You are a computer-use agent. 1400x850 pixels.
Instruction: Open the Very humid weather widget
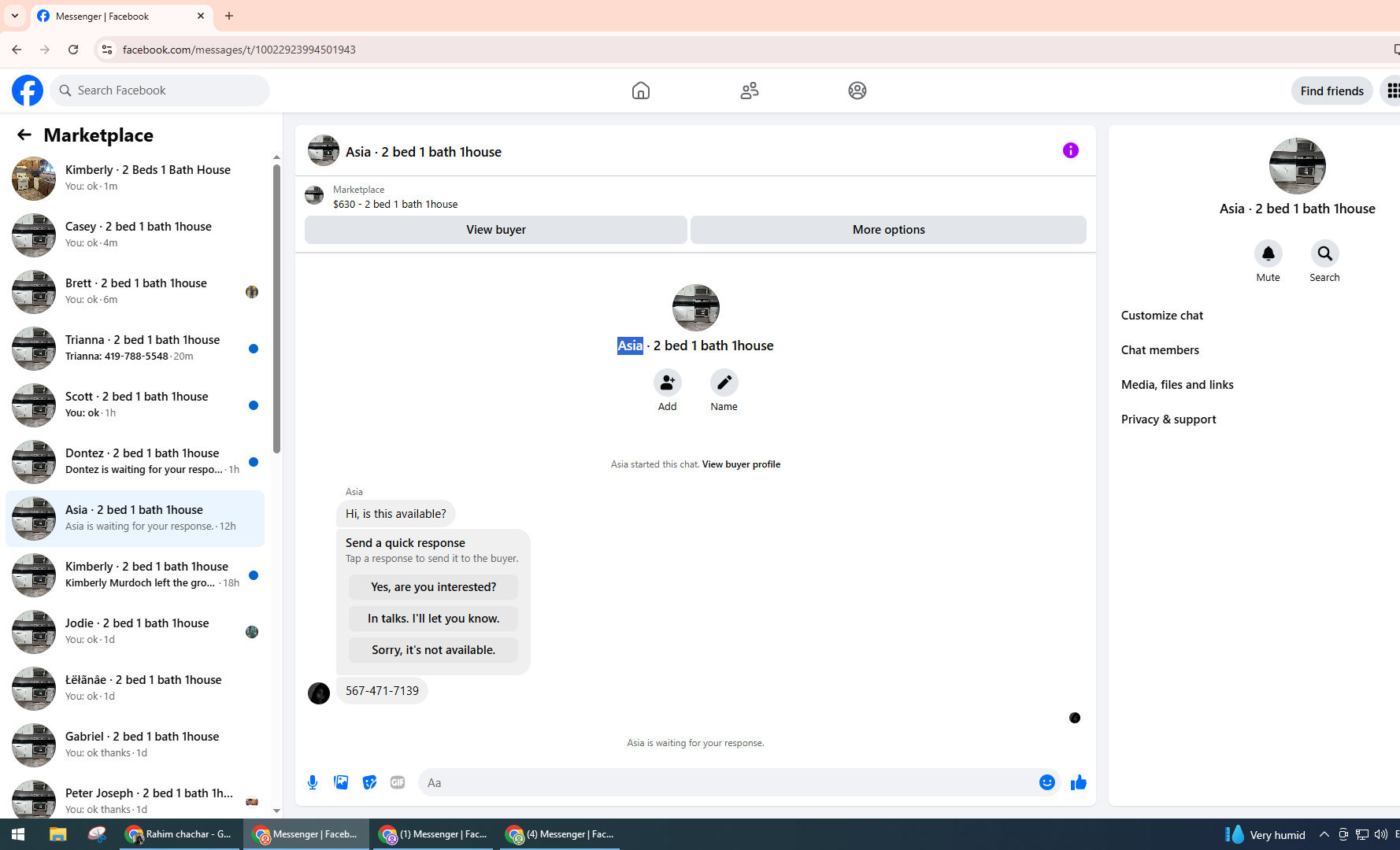coord(1265,834)
